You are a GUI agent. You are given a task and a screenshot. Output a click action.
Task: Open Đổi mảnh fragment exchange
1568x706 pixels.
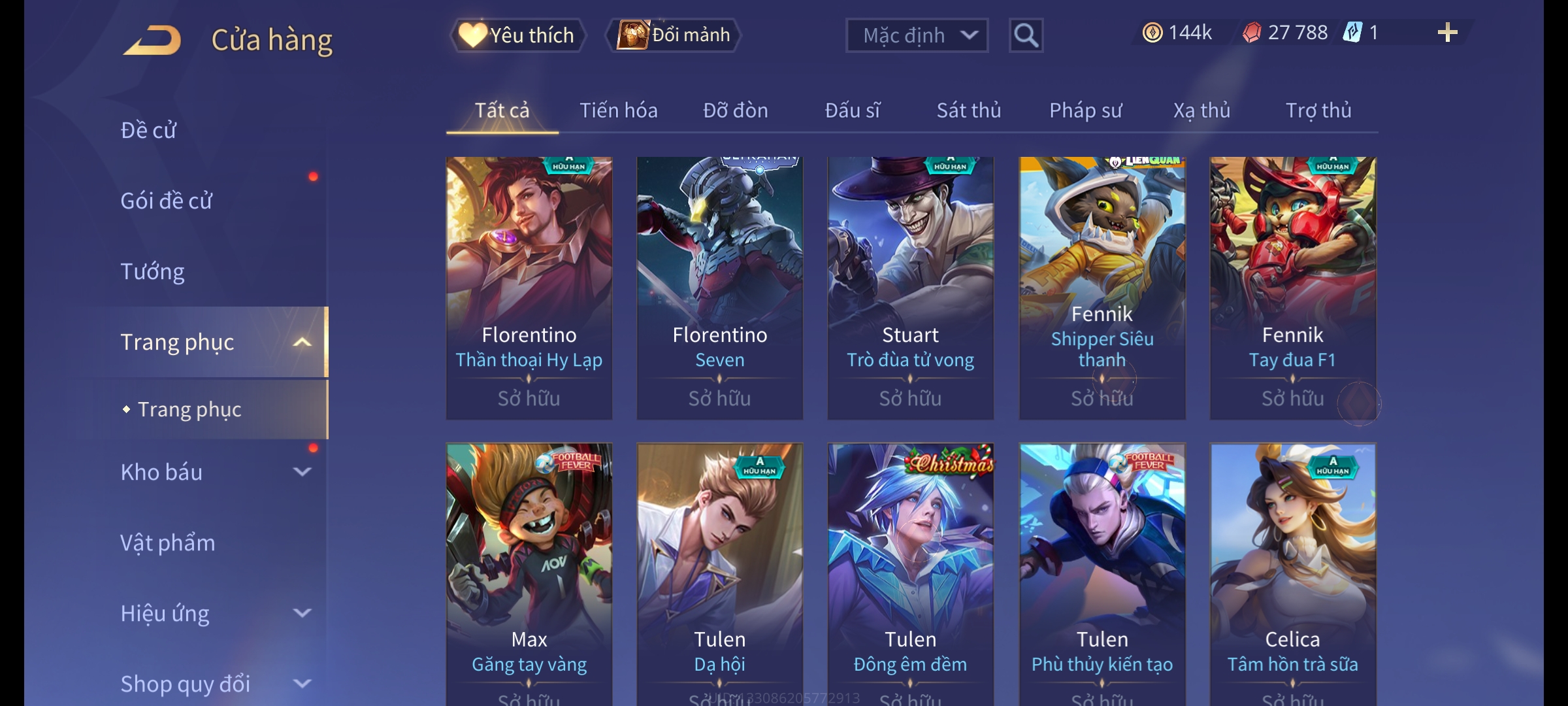coord(674,35)
